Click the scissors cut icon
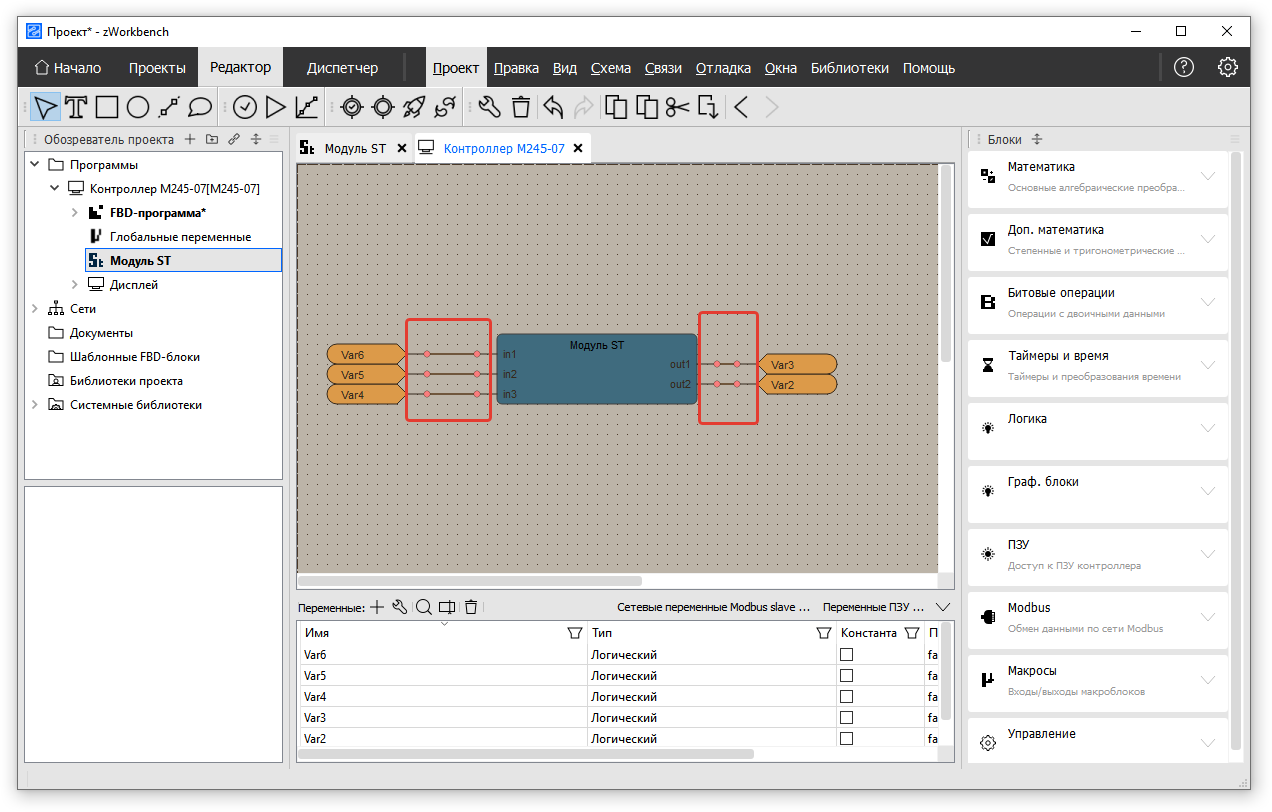The height and width of the screenshot is (812, 1272). [678, 107]
